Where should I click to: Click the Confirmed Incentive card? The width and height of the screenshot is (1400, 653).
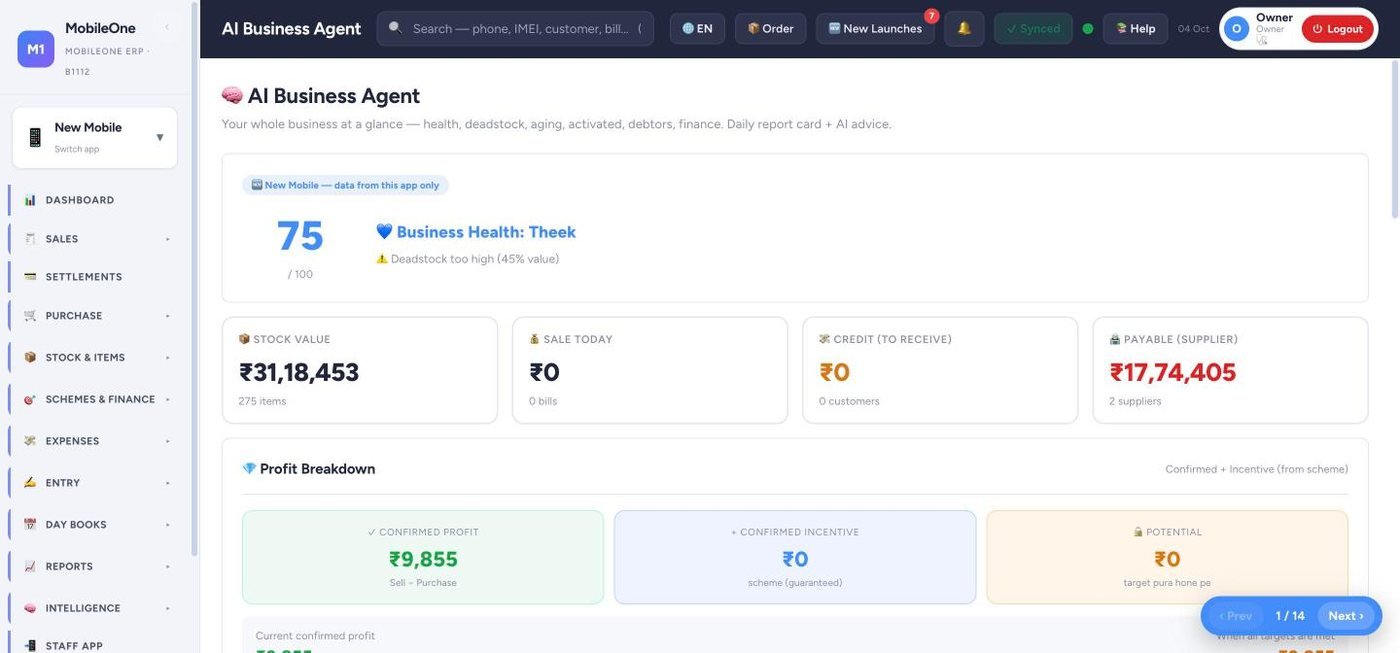point(795,557)
